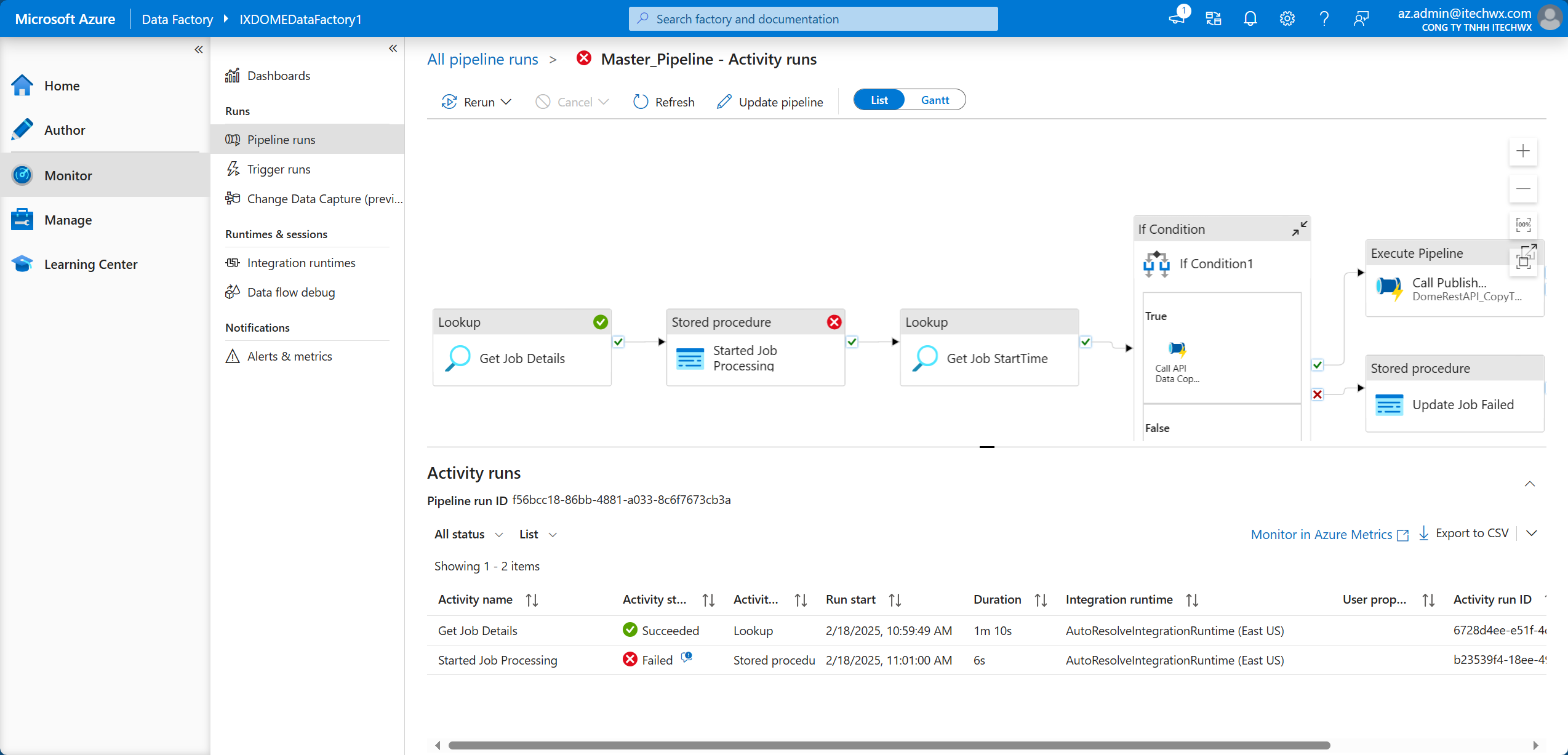Open the List view type dropdown
The width and height of the screenshot is (1568, 755).
(x=538, y=534)
